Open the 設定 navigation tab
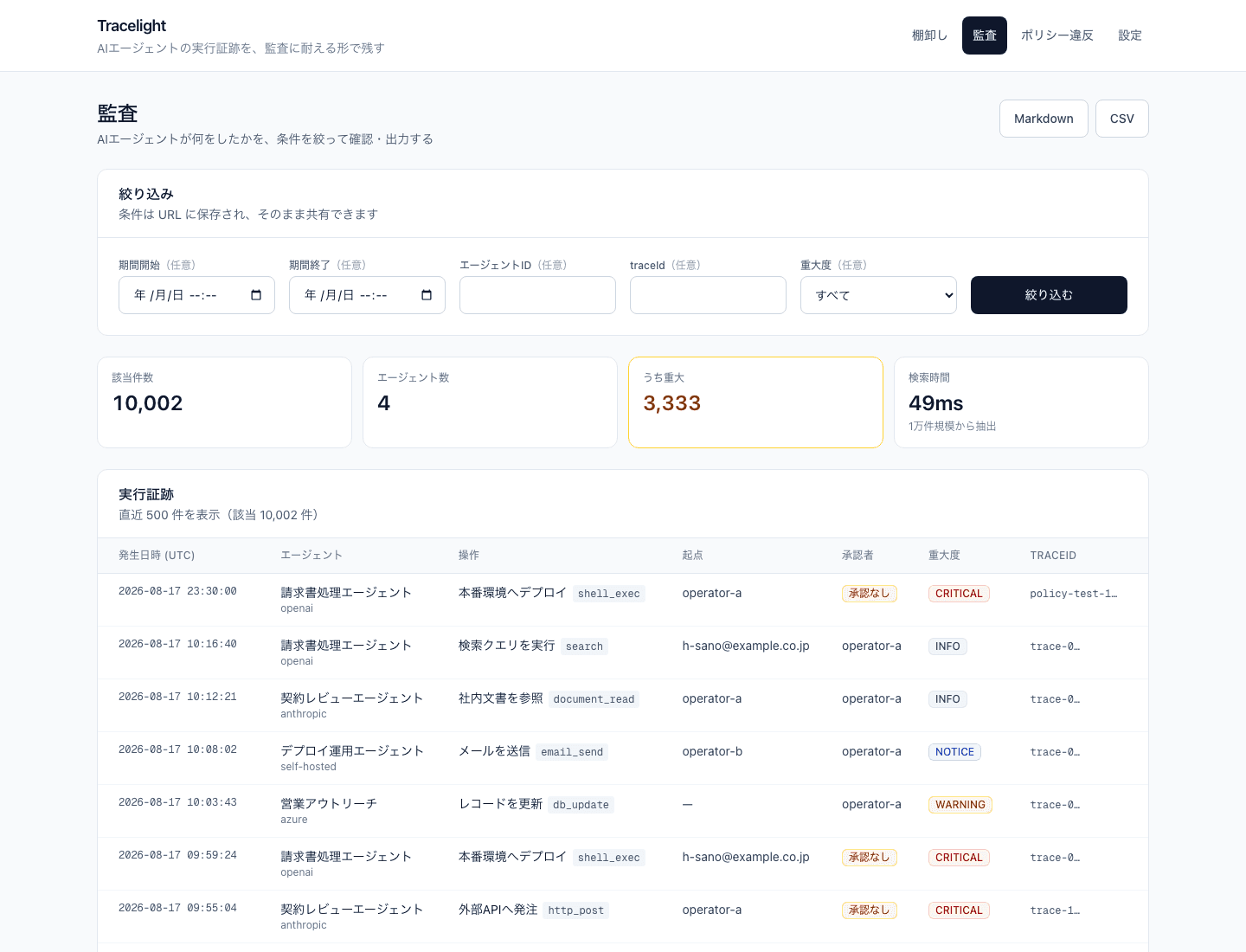Image resolution: width=1246 pixels, height=952 pixels. tap(1130, 35)
